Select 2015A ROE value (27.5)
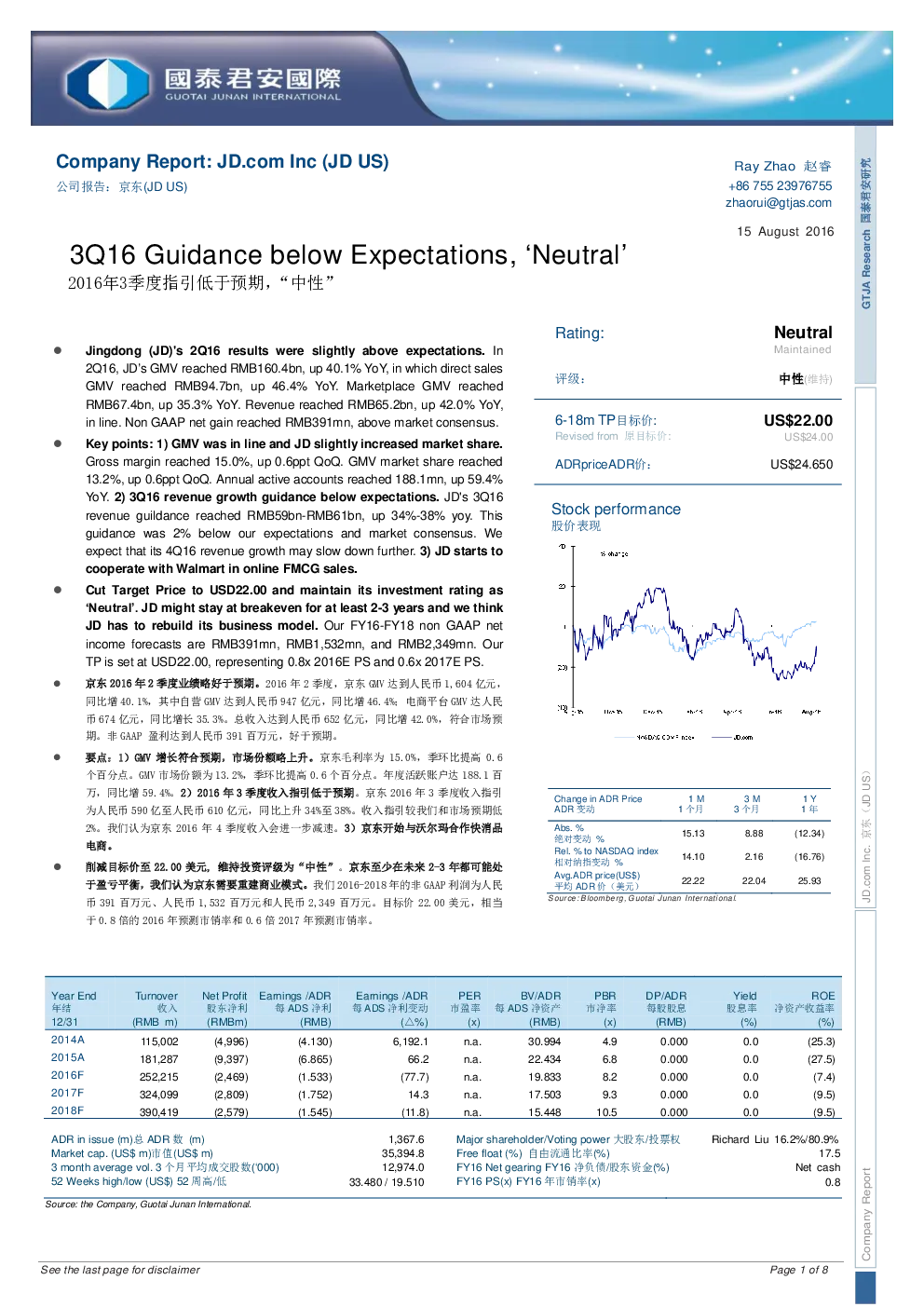Screen dimensions: 924x1307 coord(821,1059)
